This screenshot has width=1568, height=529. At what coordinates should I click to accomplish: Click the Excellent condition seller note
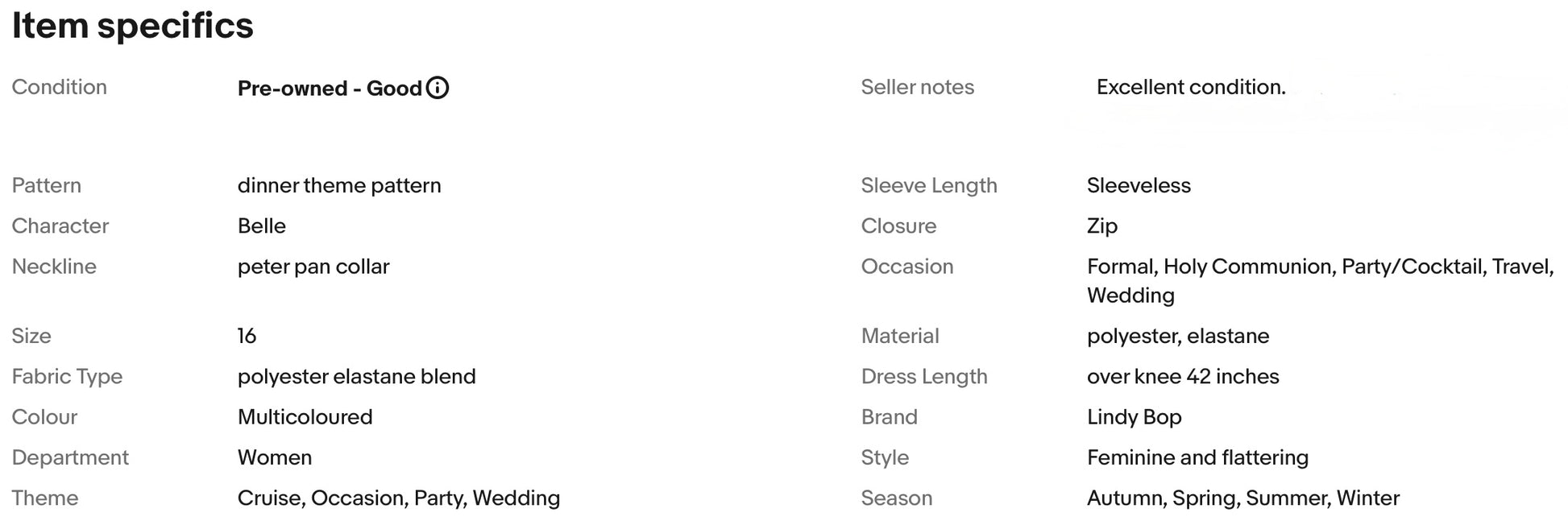pos(1190,88)
